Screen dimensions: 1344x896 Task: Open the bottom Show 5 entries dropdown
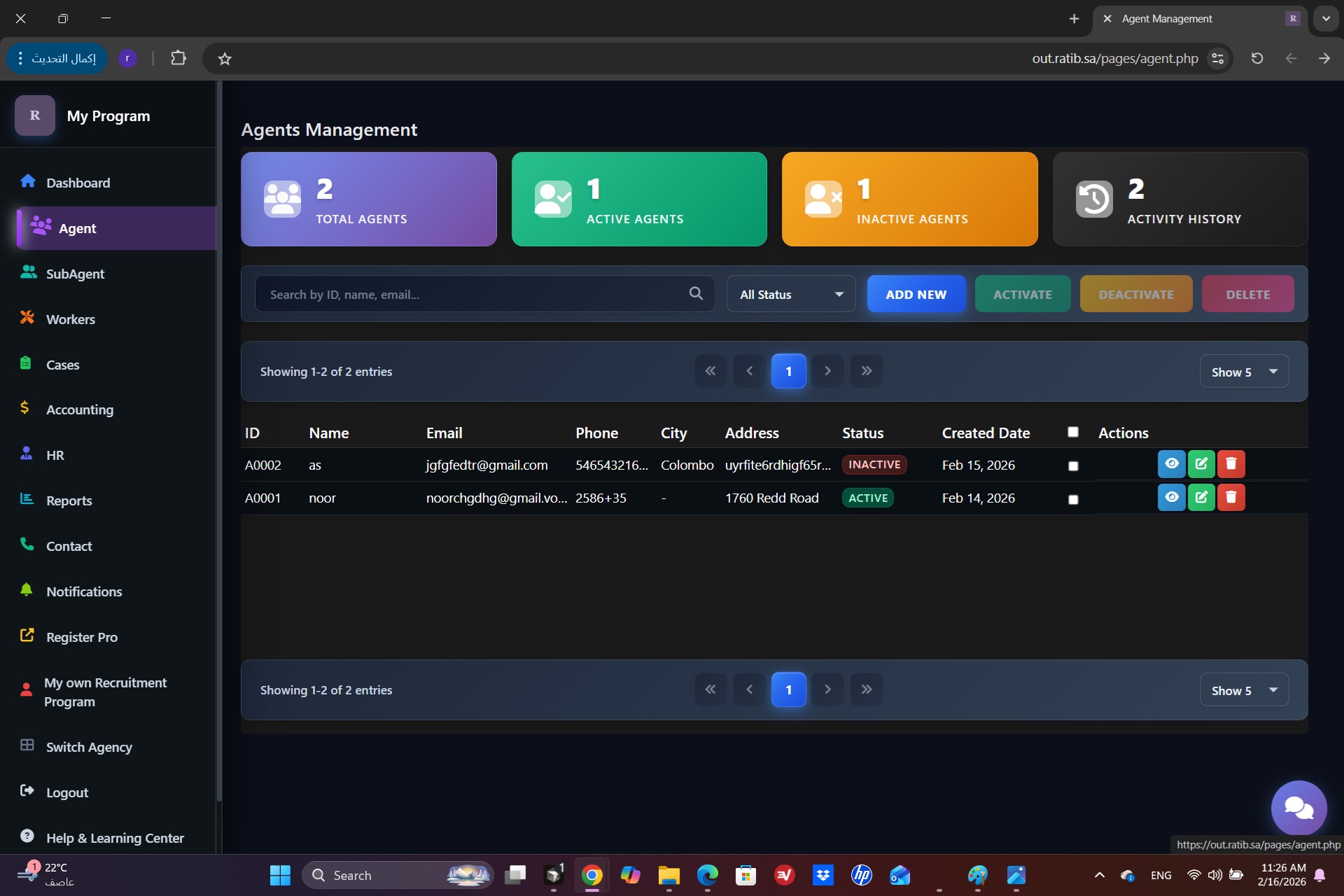point(1244,690)
